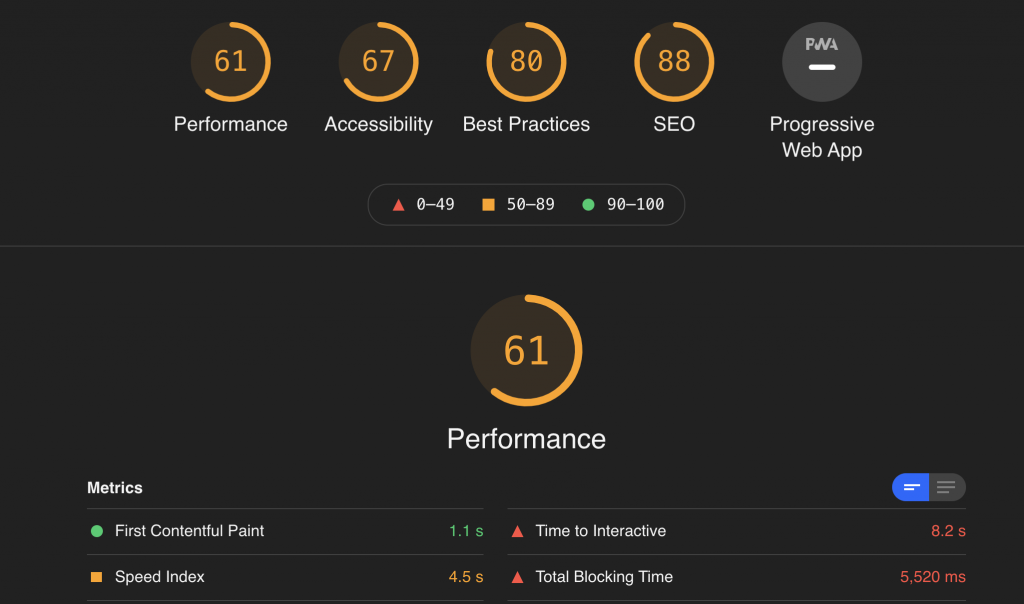Image resolution: width=1024 pixels, height=604 pixels.
Task: Expand the Time to Interactive metric row
Action: pos(737,532)
